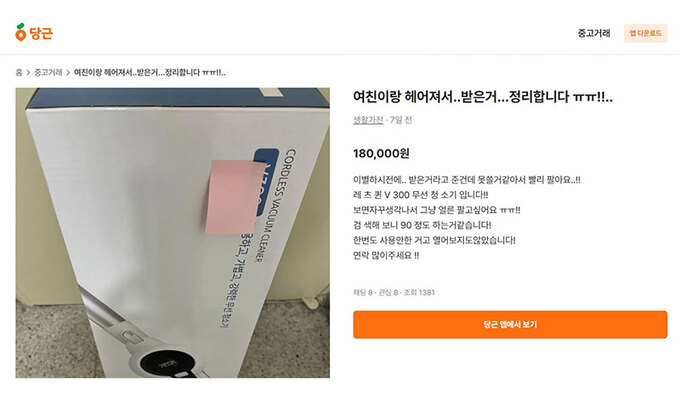Click the 180,000원 price text
Screen dimensions: 680x408
point(381,153)
